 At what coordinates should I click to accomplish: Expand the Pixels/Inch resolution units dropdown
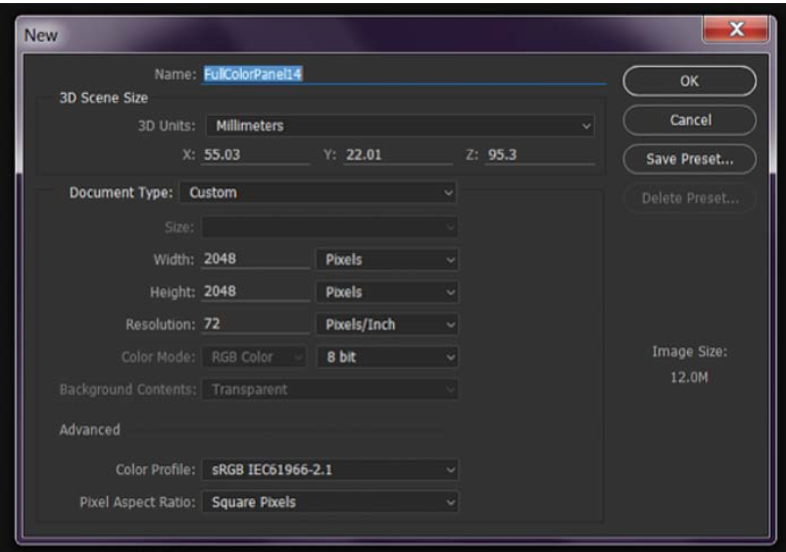pyautogui.click(x=387, y=325)
